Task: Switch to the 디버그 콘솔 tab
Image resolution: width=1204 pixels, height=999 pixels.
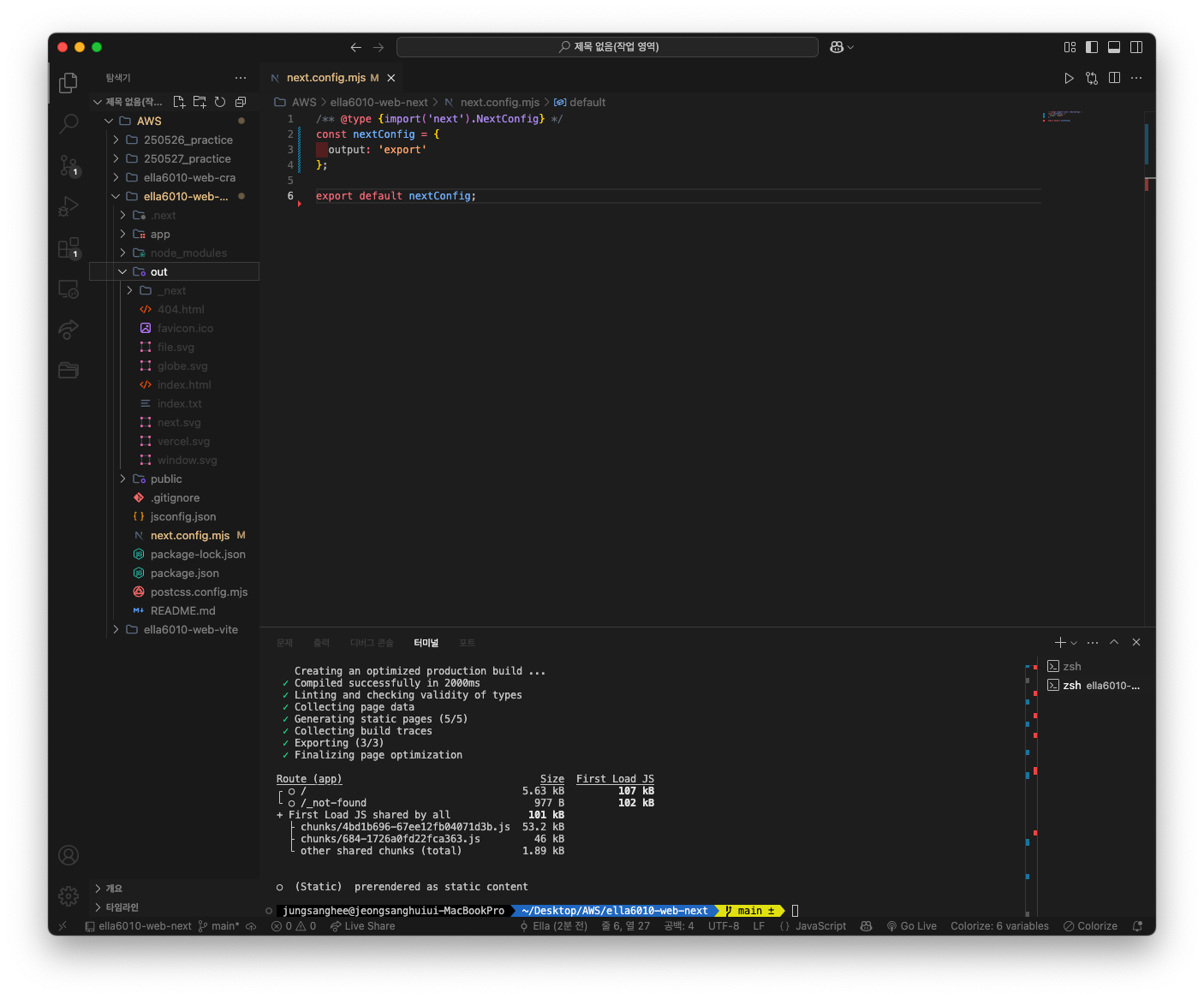Action: click(x=372, y=643)
